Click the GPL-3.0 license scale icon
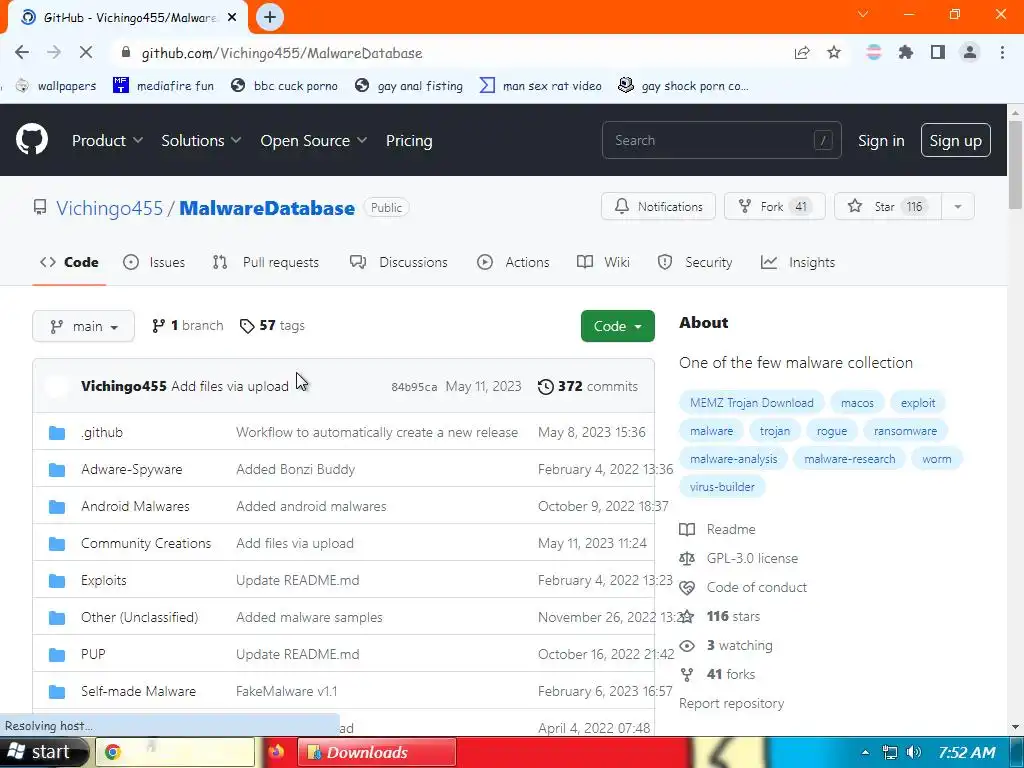Viewport: 1024px width, 768px height. pyautogui.click(x=687, y=558)
